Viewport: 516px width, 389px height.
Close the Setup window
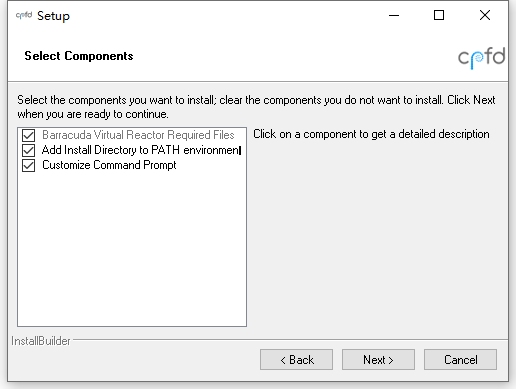tap(485, 15)
